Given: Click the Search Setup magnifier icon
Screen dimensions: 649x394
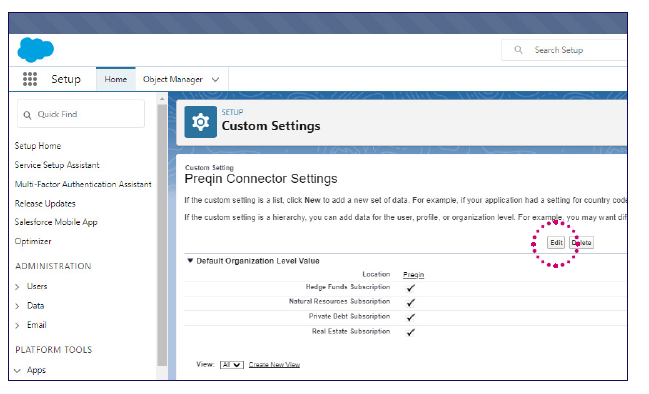Looking at the screenshot, I should [518, 50].
